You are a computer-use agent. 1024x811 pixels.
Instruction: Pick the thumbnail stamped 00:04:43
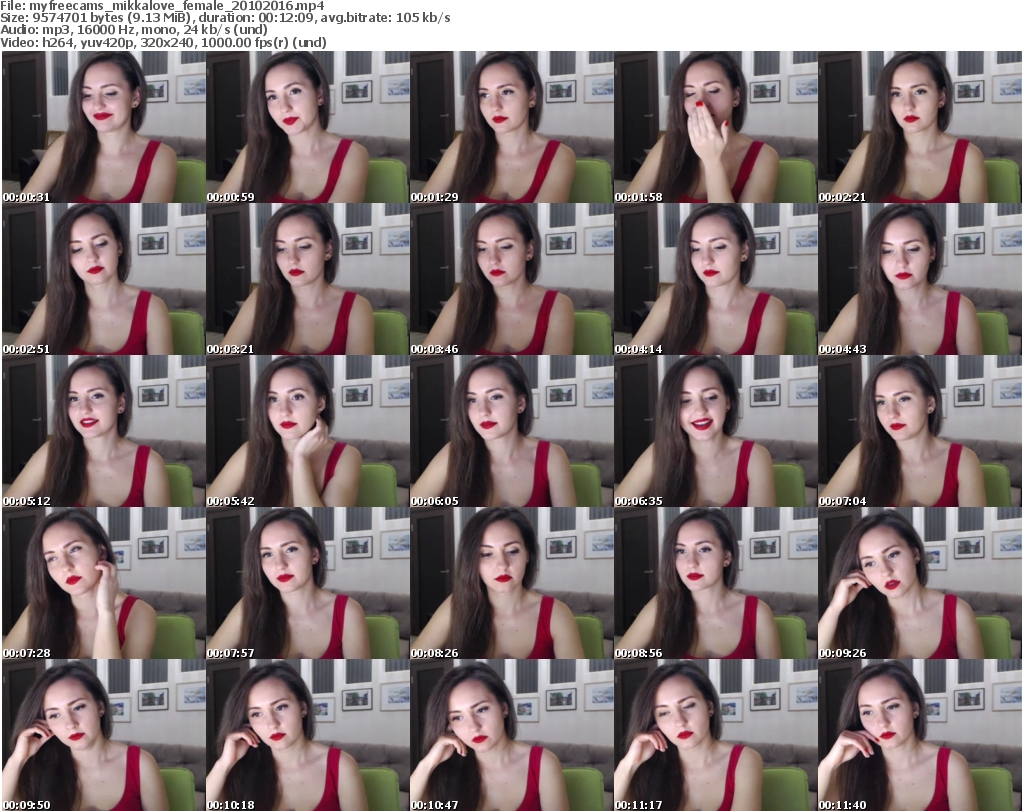[x=920, y=279]
